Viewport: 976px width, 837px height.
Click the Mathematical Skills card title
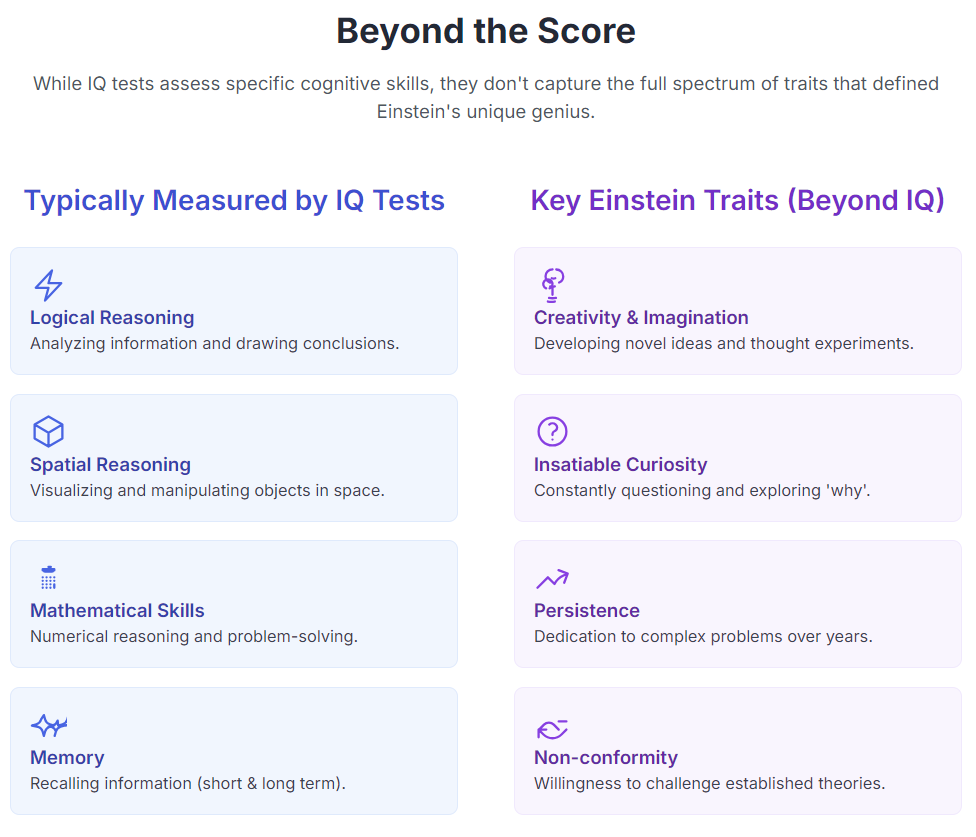[117, 611]
